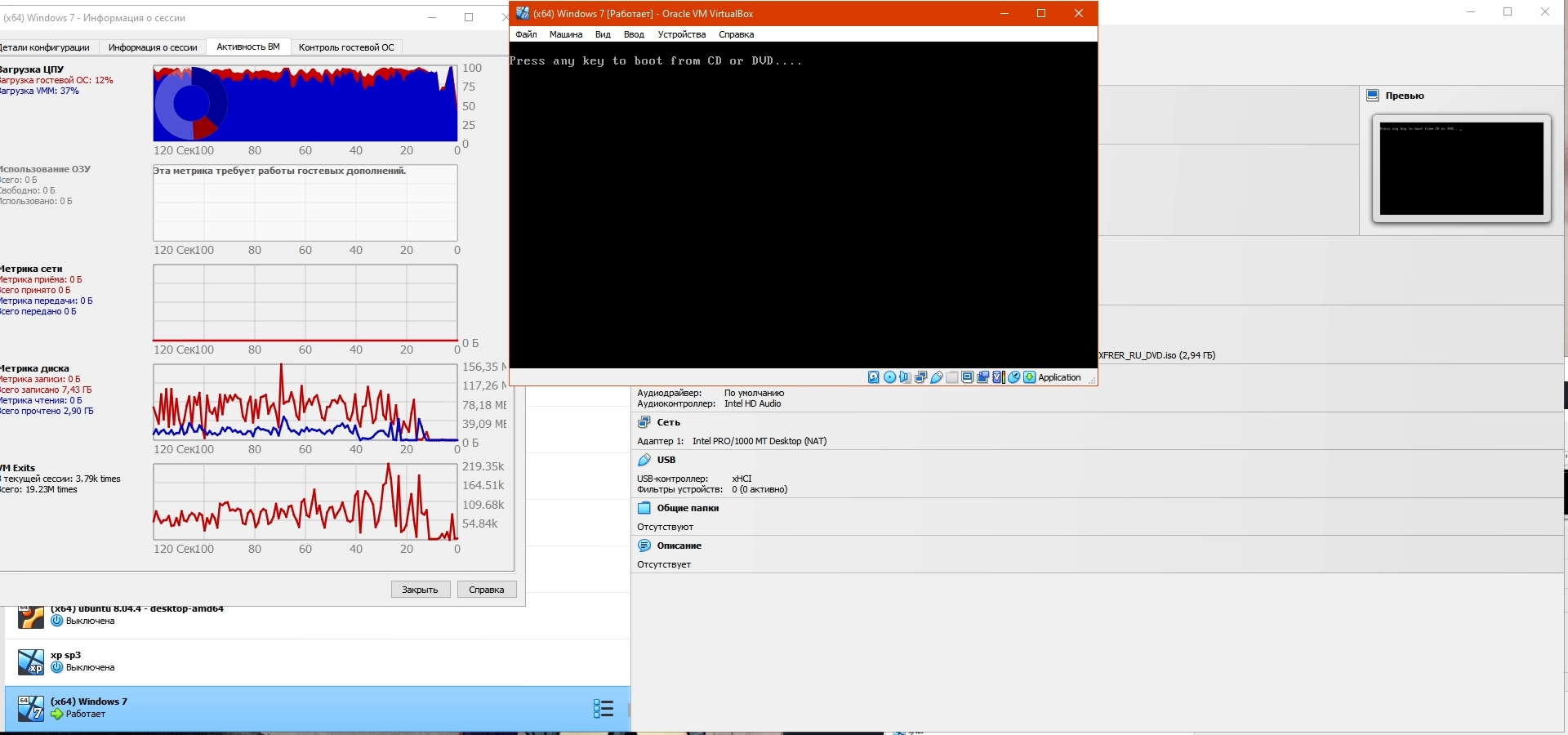Click the Справка button in session info dialog
The height and width of the screenshot is (735, 1568).
click(487, 590)
